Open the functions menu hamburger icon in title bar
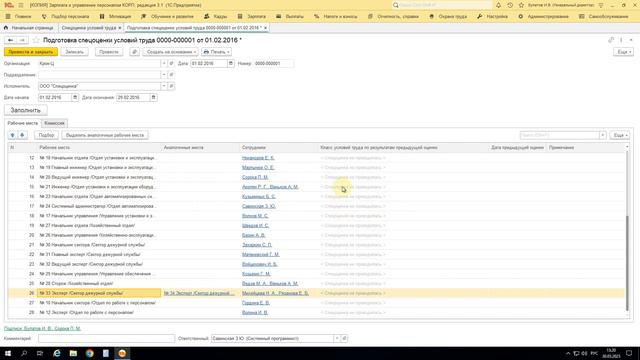Image resolution: width=640 pixels, height=360 pixels. point(21,5)
